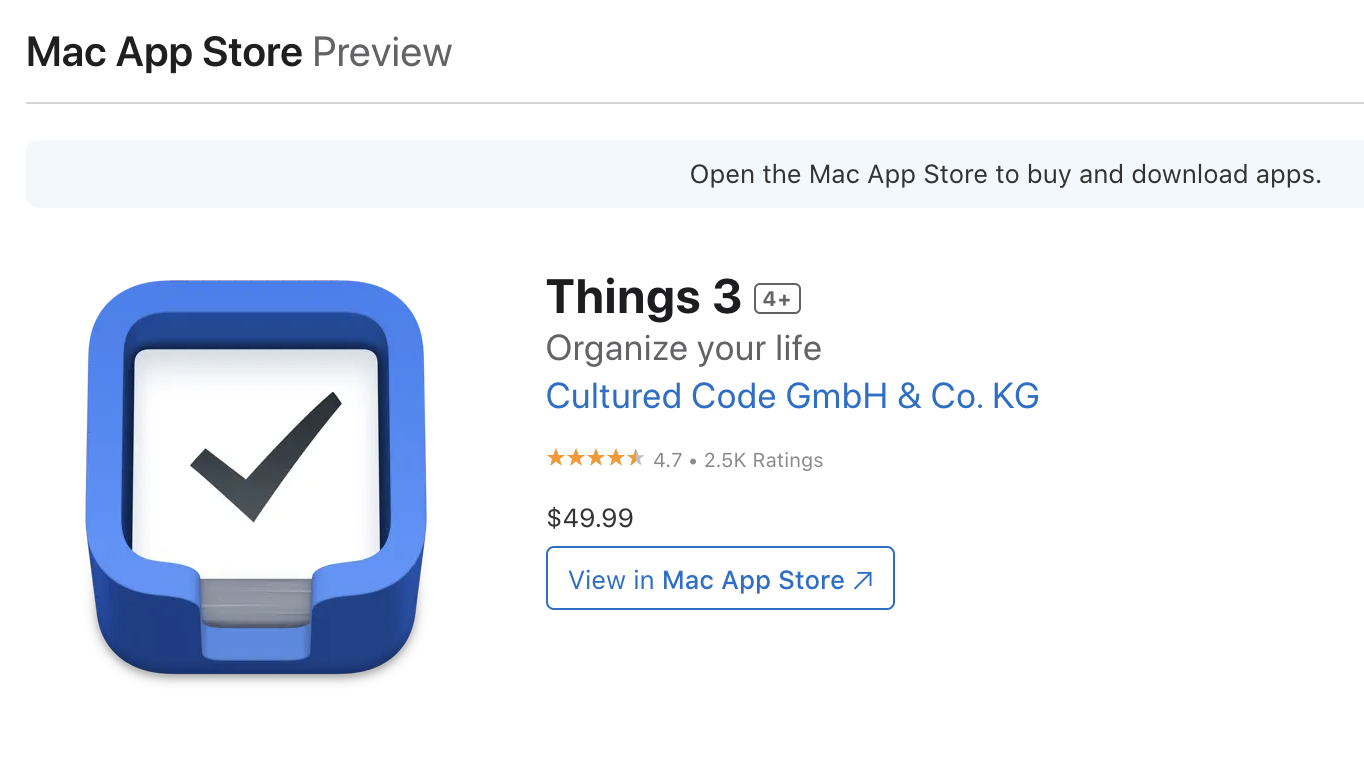
Task: Click the Things 3 app title
Action: (x=641, y=297)
